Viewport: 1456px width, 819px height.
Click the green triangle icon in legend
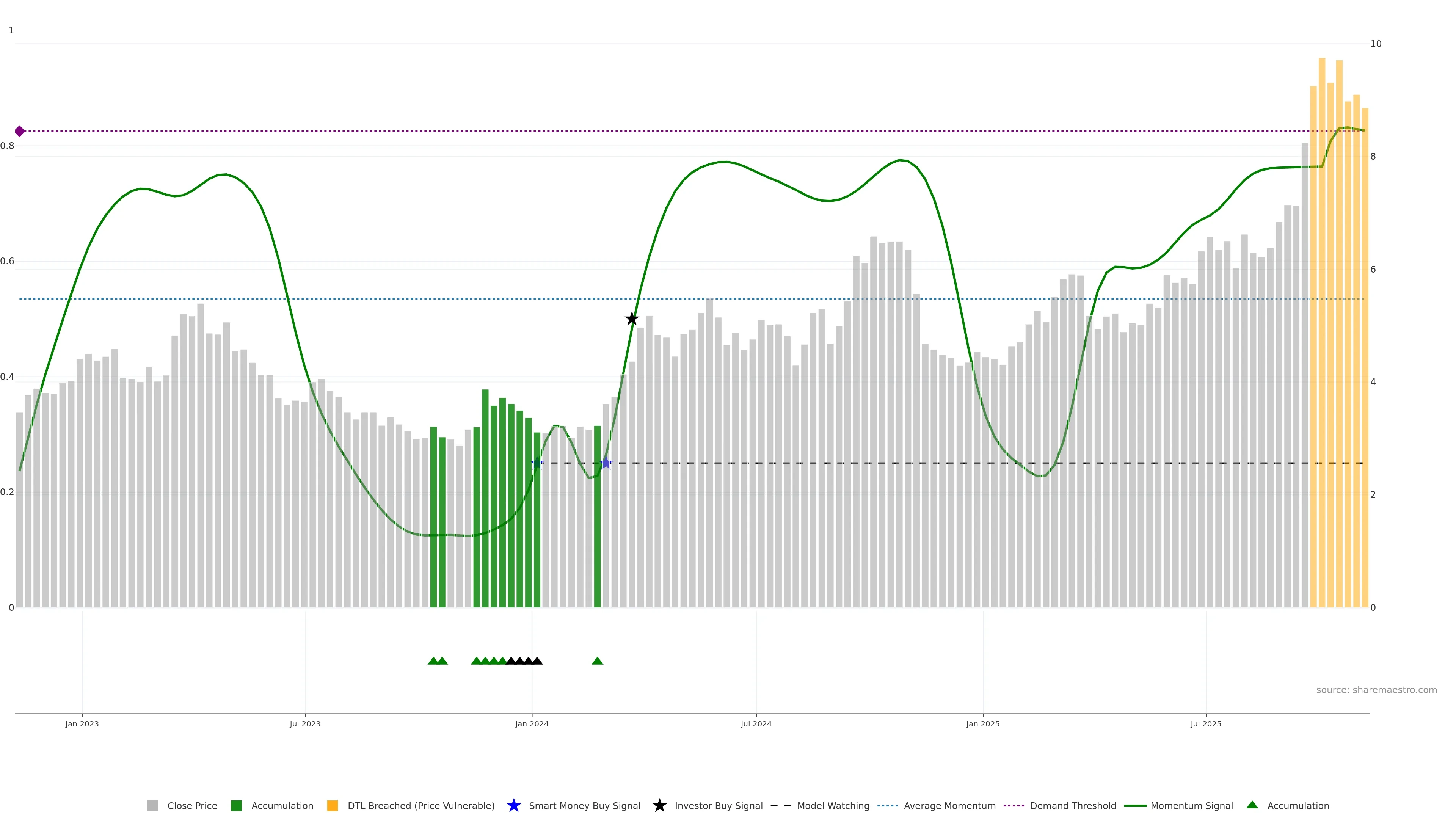[x=1252, y=805]
